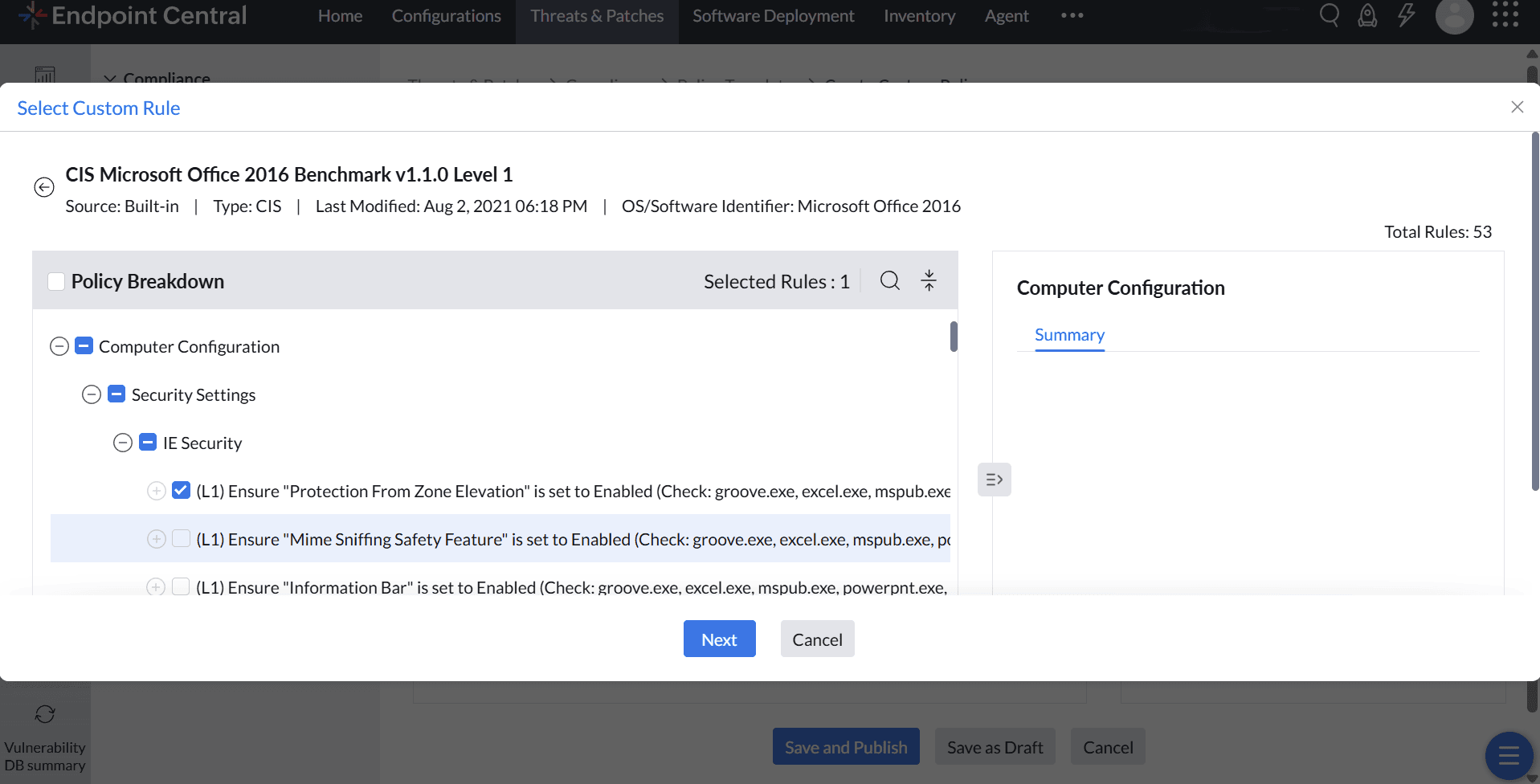Click the Next button
Screen dimensions: 1540x784
(720, 639)
